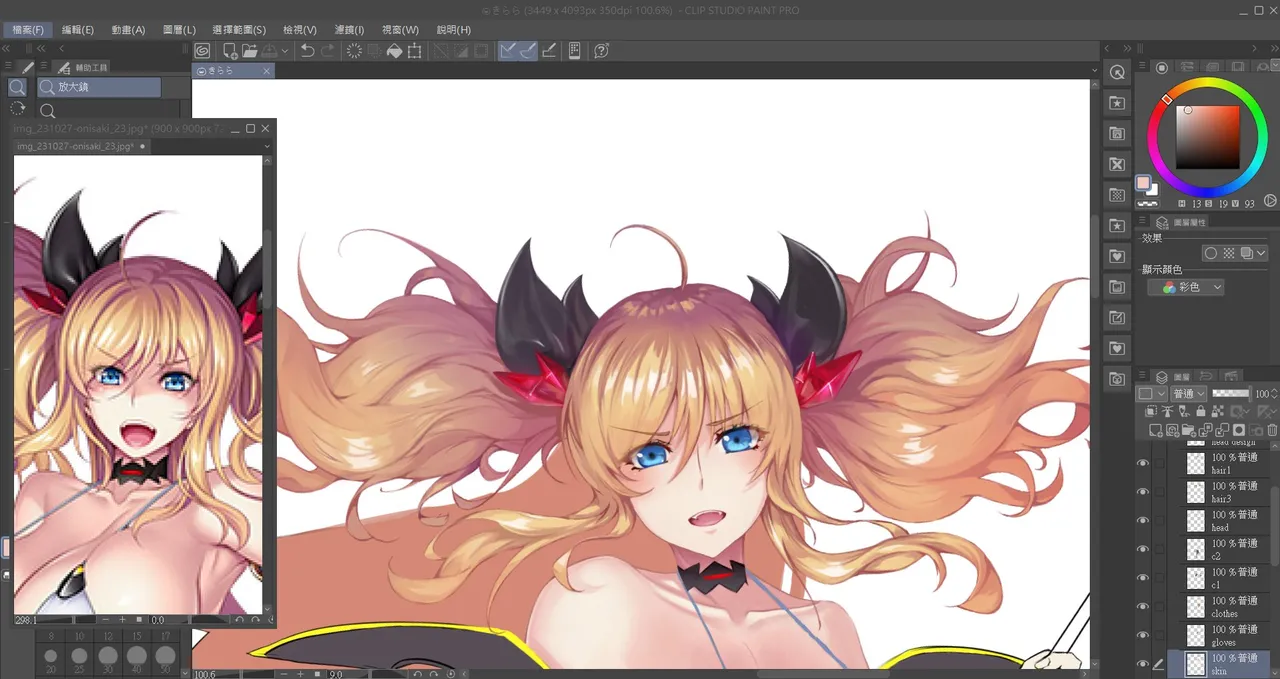Open the 圖層(L) menu
The width and height of the screenshot is (1280, 679).
(x=179, y=30)
